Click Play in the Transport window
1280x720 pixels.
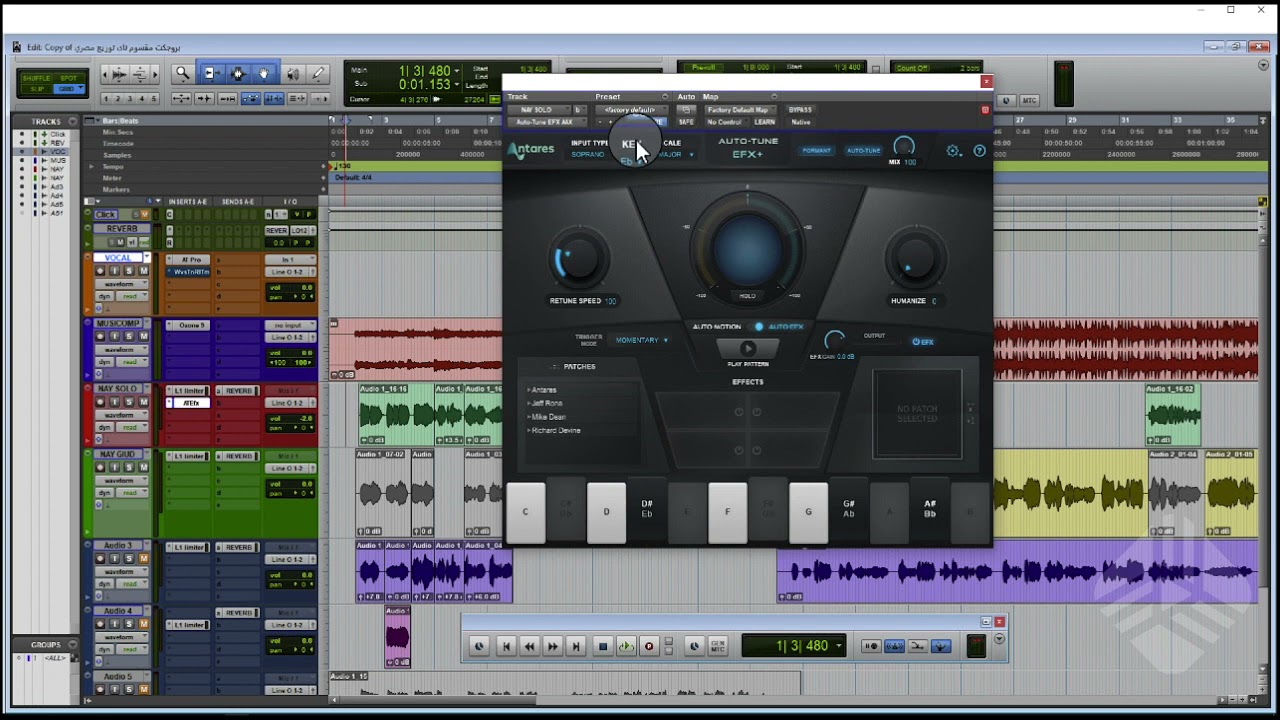[626, 647]
